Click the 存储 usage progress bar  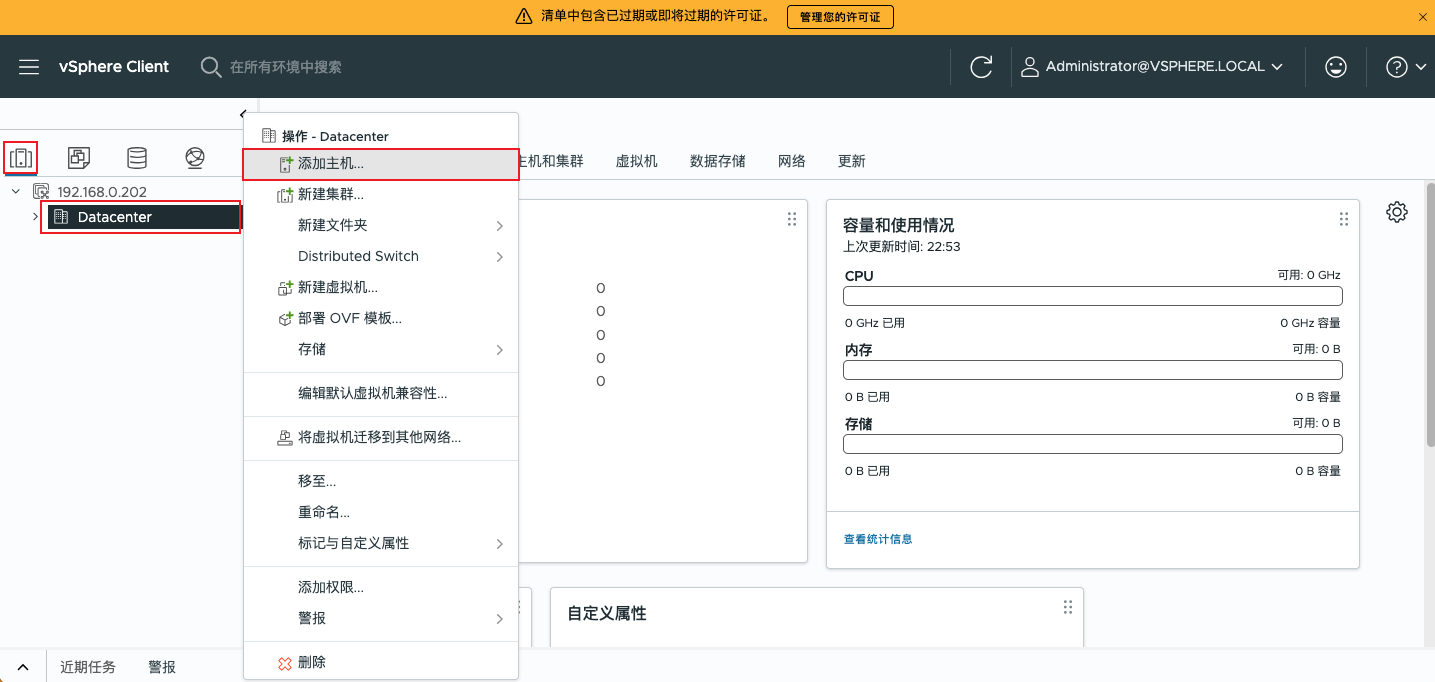click(1093, 444)
